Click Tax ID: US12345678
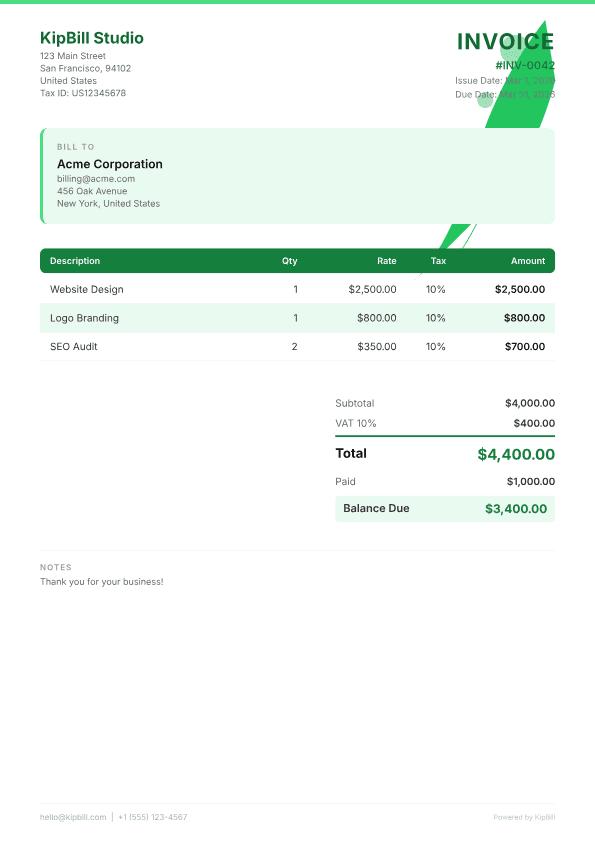The height and width of the screenshot is (841, 595). 83,93
